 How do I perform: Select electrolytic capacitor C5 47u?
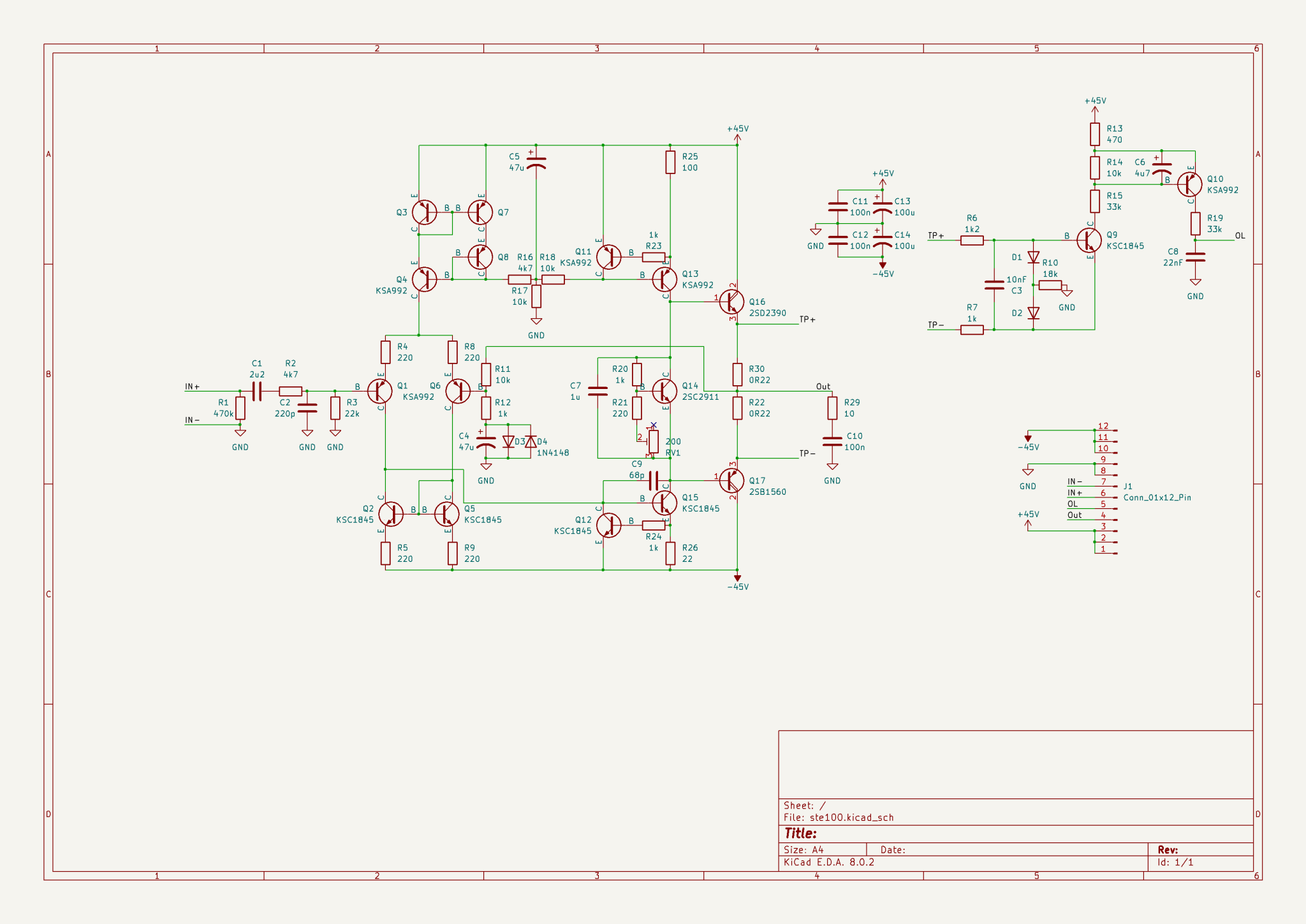point(536,162)
